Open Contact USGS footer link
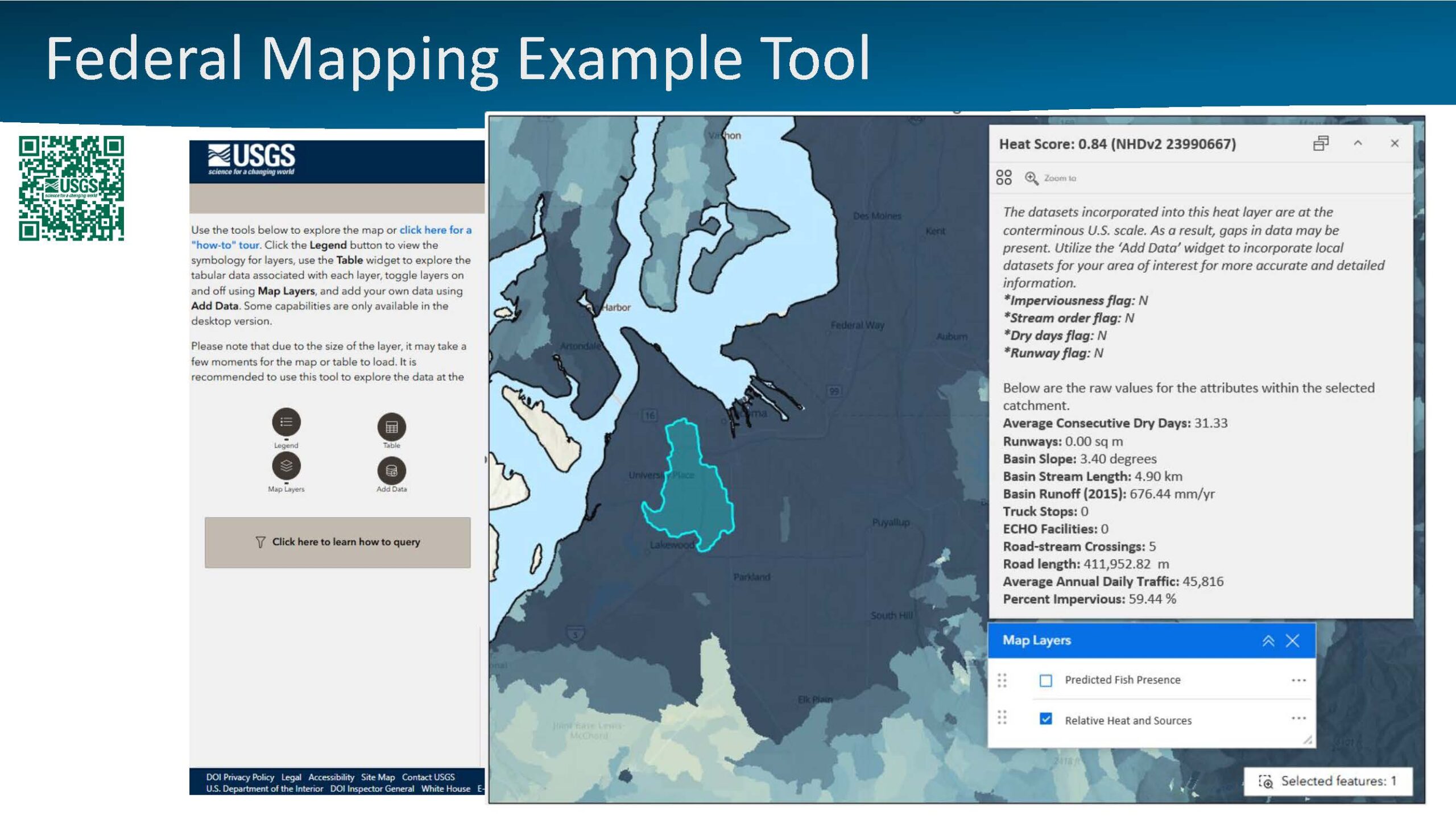This screenshot has height=819, width=1456. pos(428,777)
